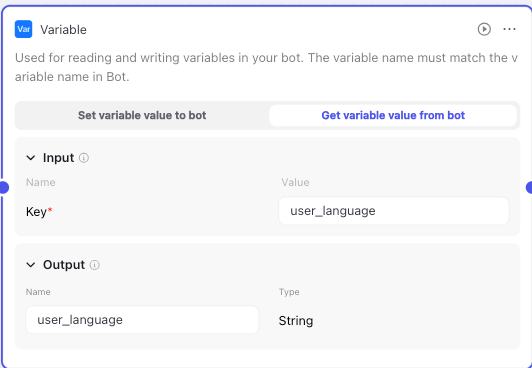Click the Key value field user_language

coord(394,211)
